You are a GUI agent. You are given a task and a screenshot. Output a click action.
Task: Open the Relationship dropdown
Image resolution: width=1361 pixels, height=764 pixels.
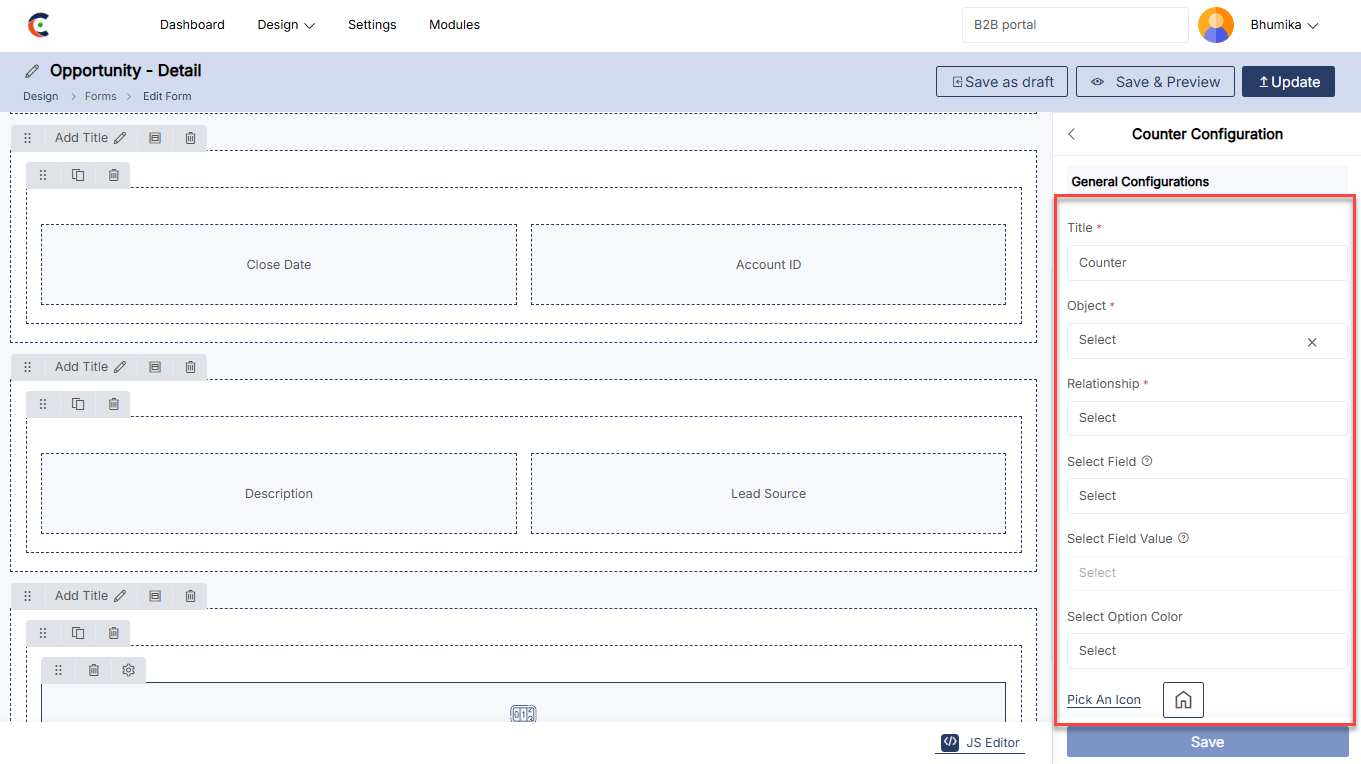pyautogui.click(x=1206, y=418)
